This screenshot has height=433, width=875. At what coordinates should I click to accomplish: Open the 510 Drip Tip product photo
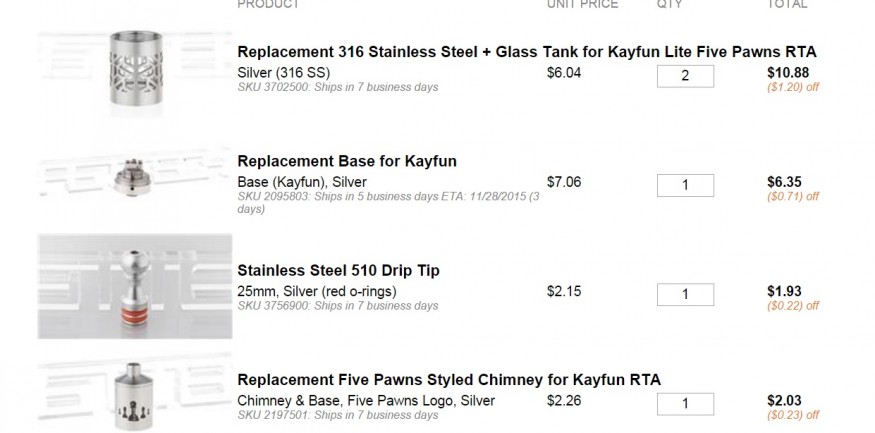tap(135, 286)
